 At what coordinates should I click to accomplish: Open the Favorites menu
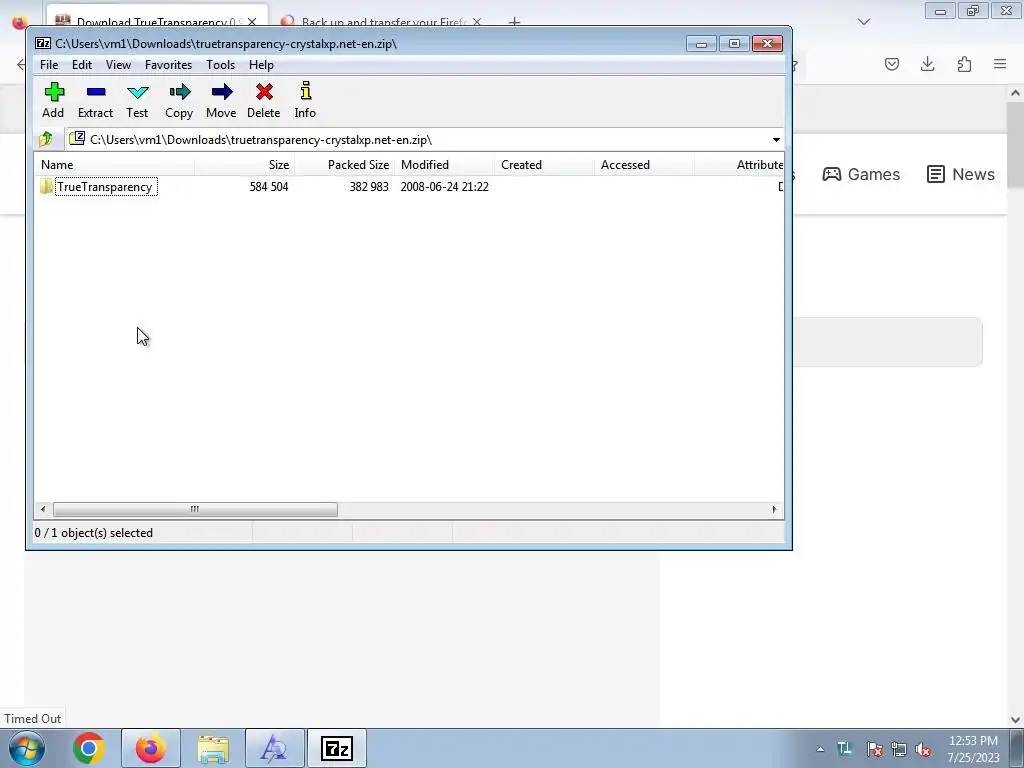click(168, 65)
